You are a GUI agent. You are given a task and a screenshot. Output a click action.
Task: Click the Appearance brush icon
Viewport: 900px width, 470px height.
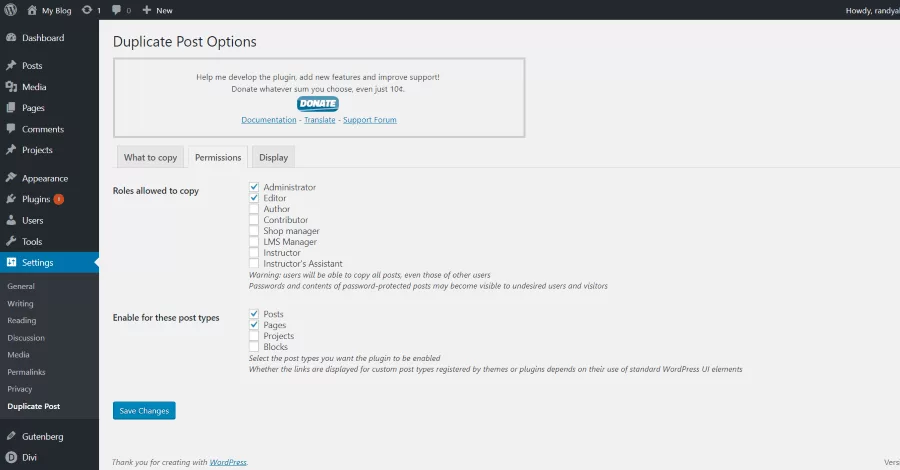coord(11,178)
